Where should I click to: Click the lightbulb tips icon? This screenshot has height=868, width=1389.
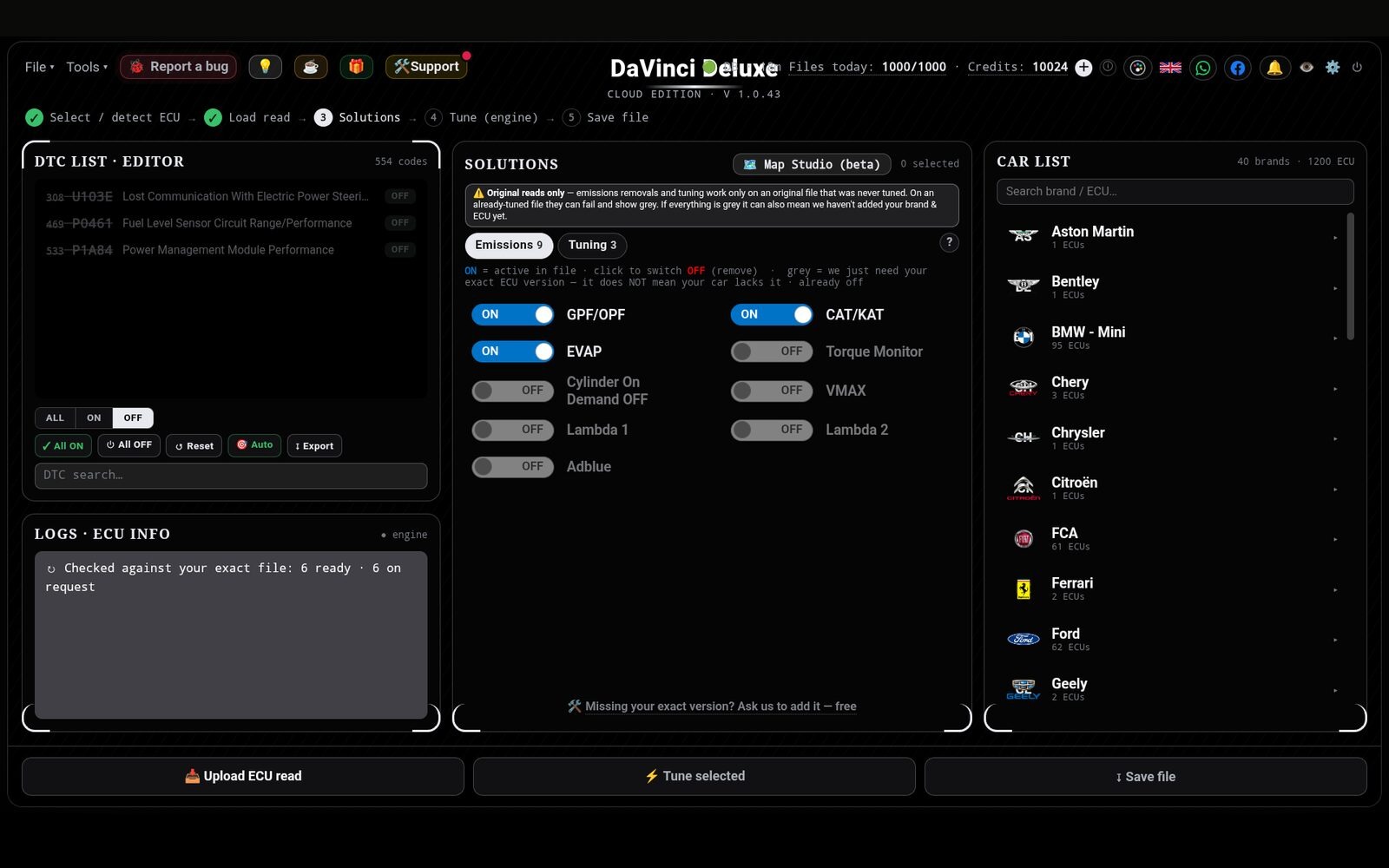[265, 67]
